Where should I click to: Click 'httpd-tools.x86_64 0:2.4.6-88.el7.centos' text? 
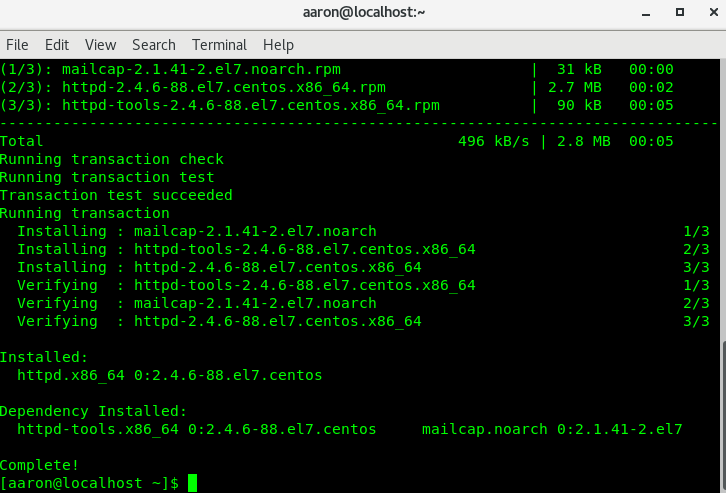(x=197, y=429)
